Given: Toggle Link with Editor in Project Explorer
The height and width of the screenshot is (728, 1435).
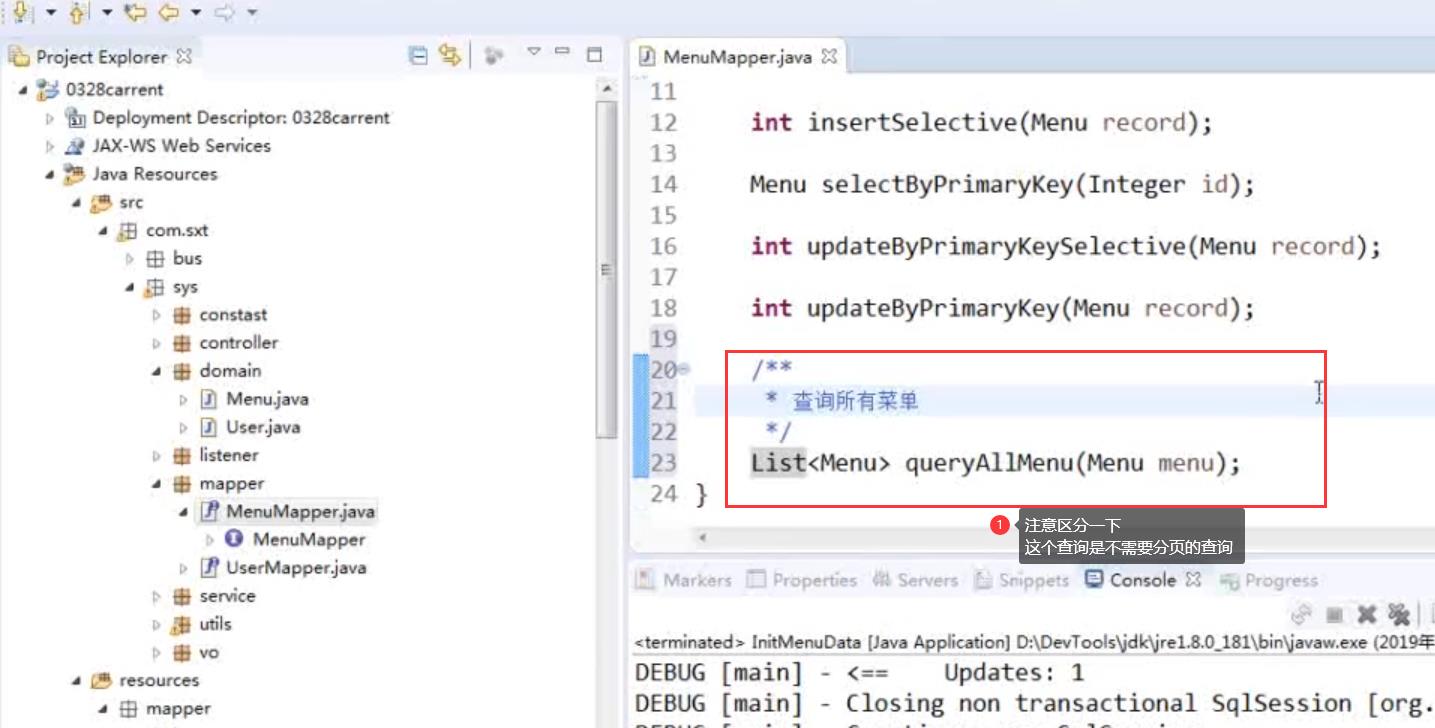Looking at the screenshot, I should 450,56.
